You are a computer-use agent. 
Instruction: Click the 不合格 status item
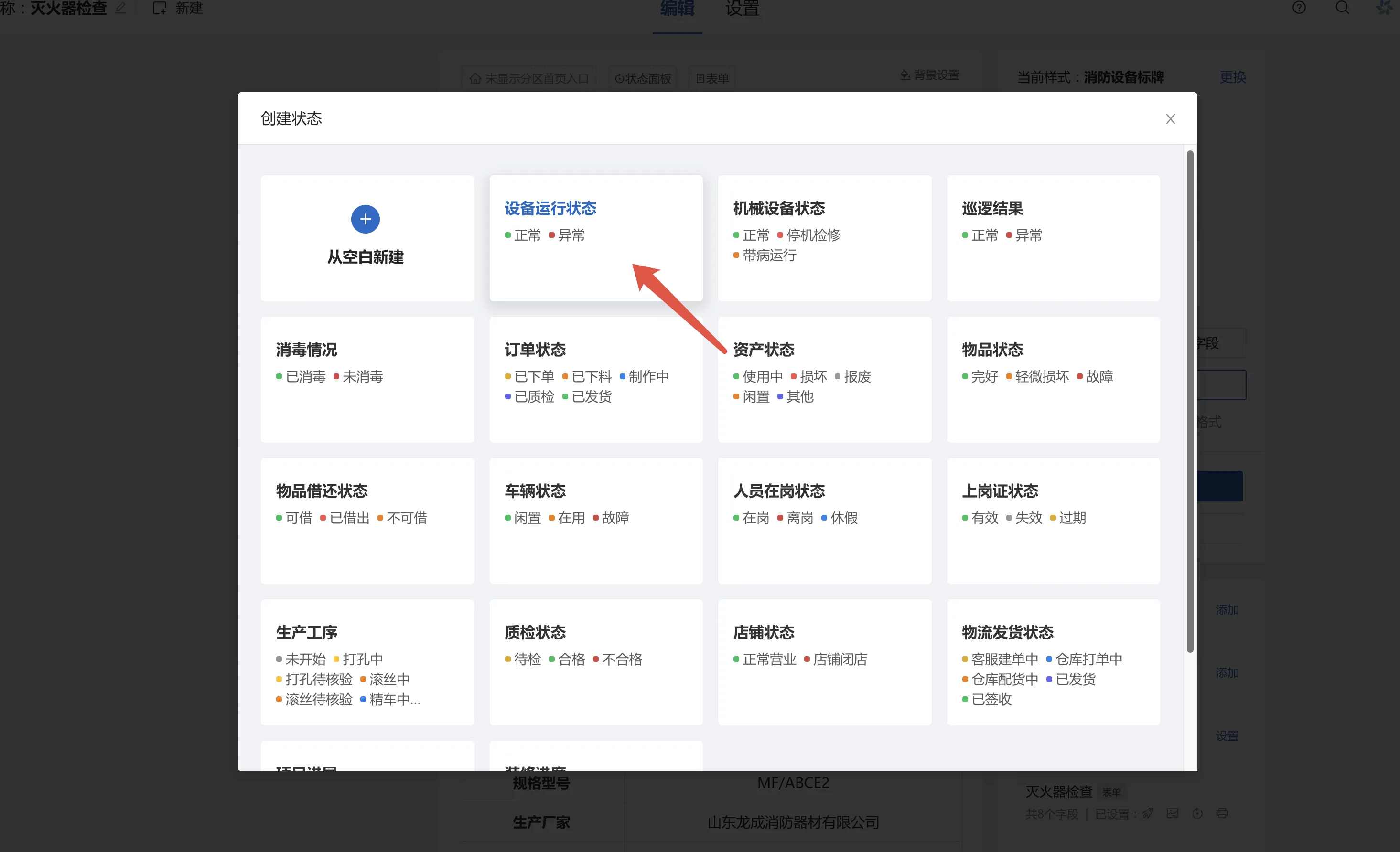coord(618,660)
